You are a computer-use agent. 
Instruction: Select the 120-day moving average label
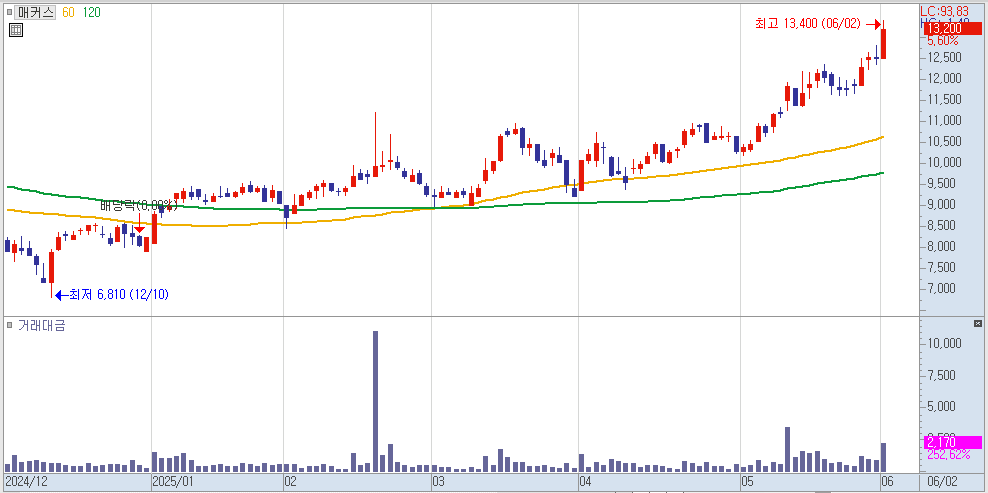pos(91,13)
